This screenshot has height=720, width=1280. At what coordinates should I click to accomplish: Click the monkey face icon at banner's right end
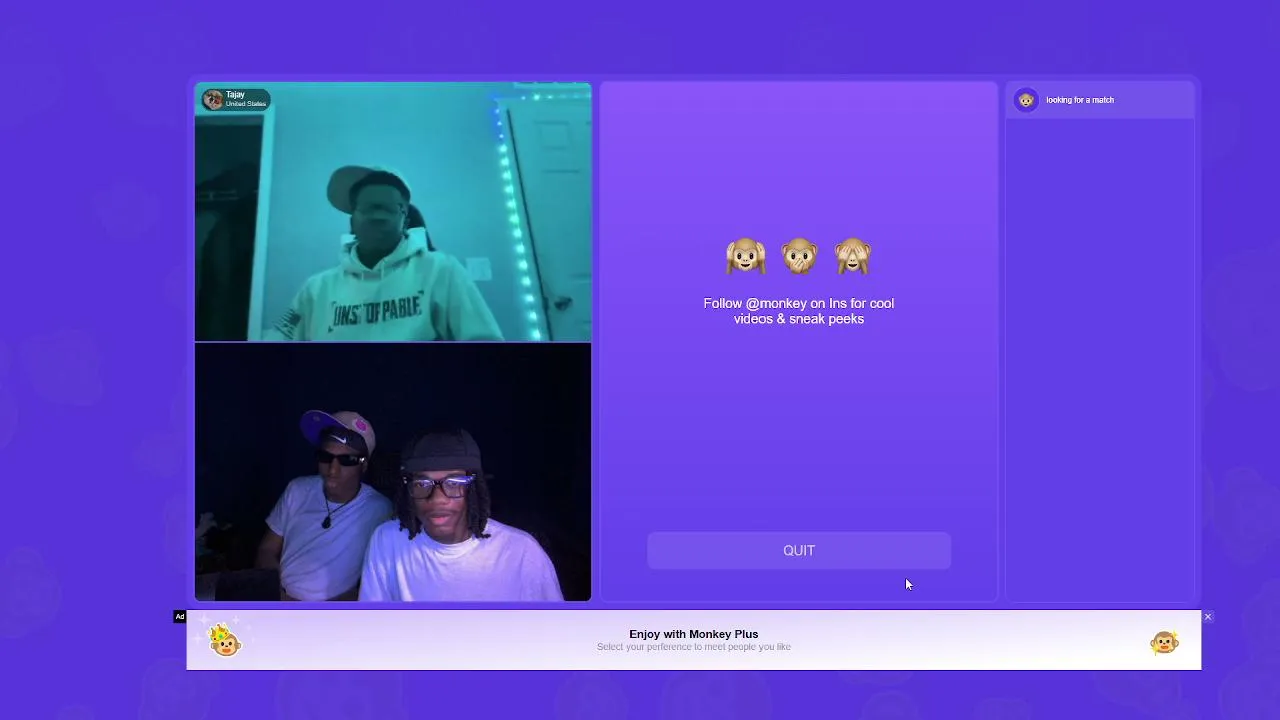(1164, 642)
